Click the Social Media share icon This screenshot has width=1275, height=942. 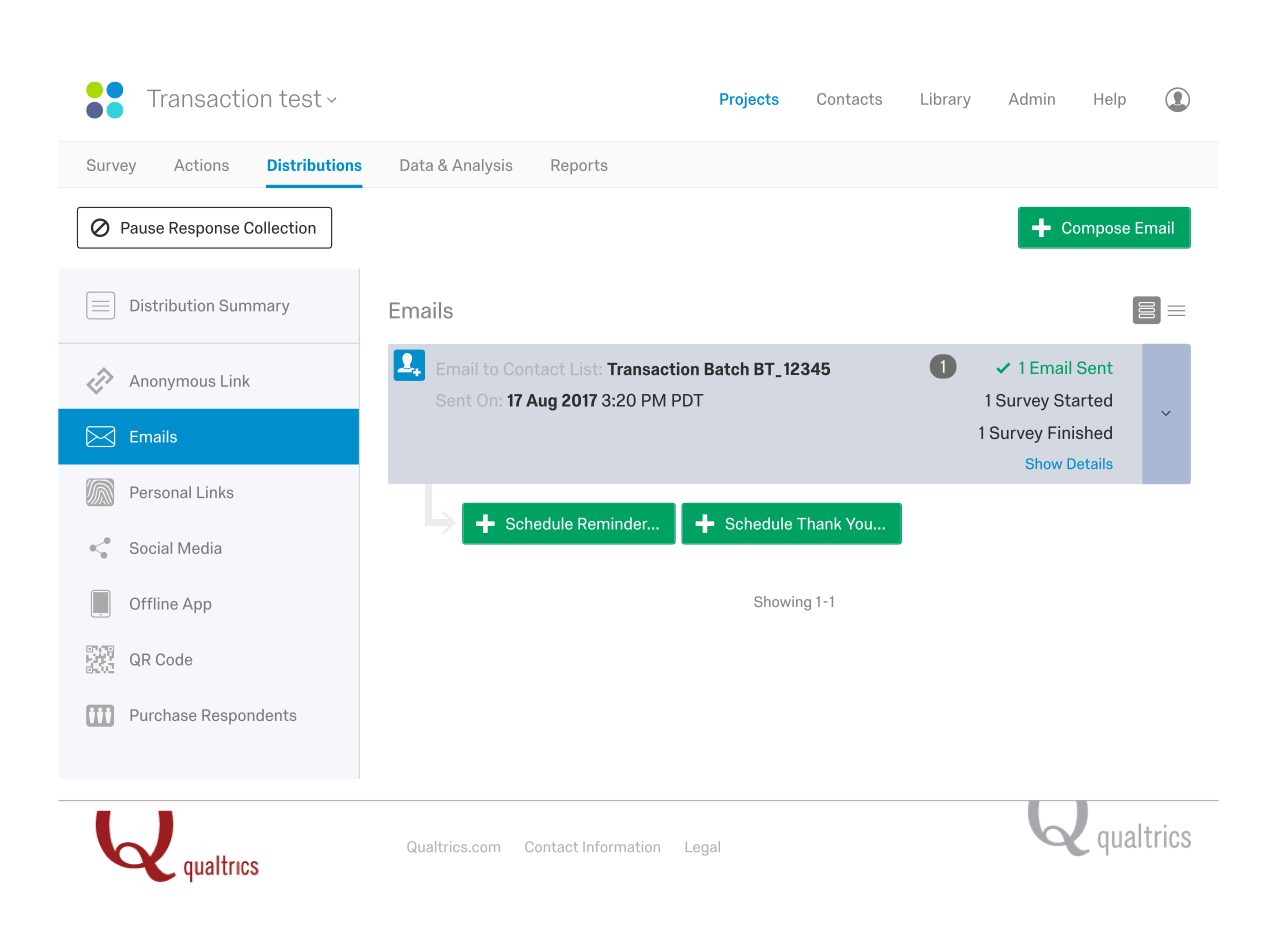[x=100, y=548]
